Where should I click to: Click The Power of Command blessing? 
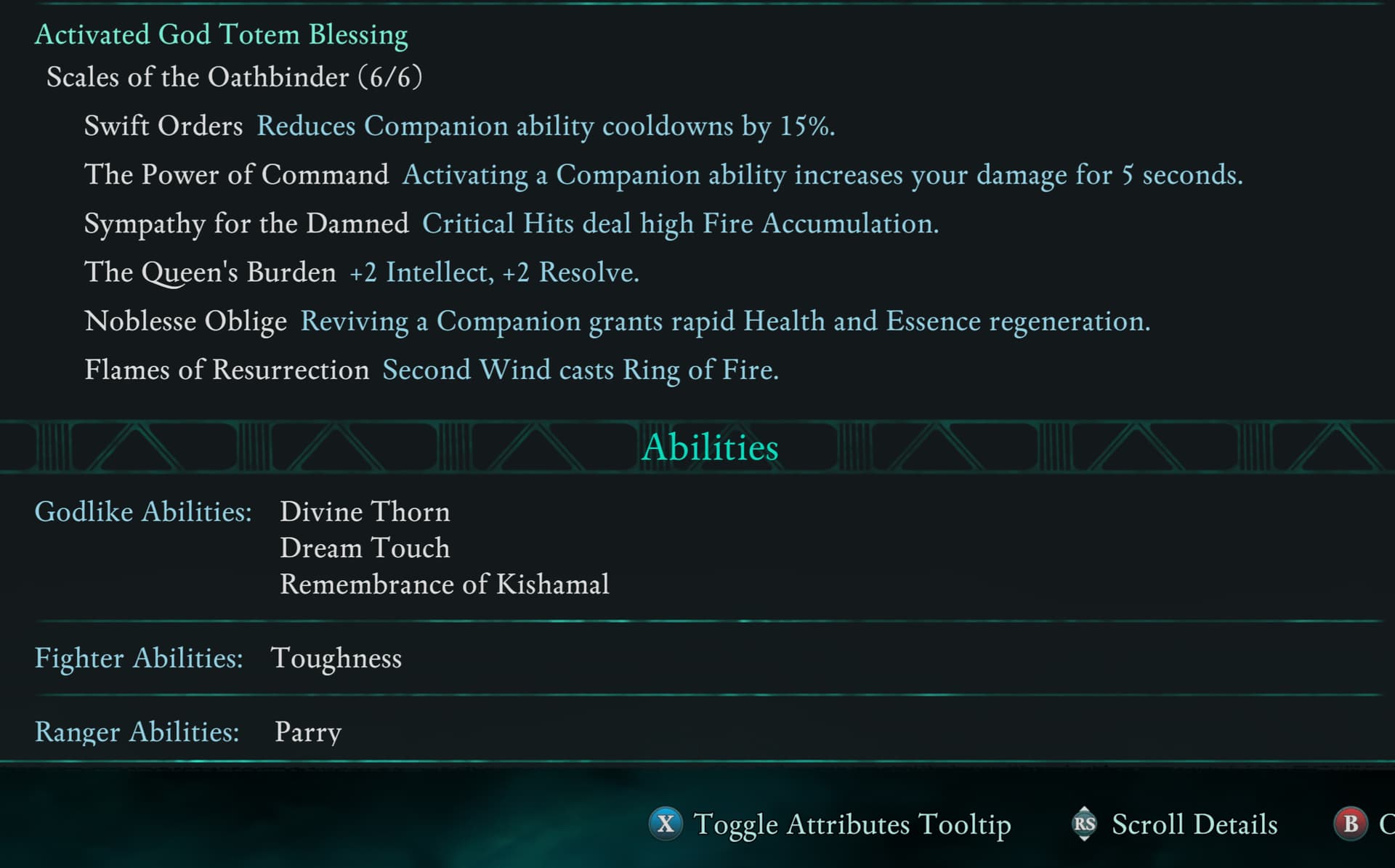(x=237, y=175)
